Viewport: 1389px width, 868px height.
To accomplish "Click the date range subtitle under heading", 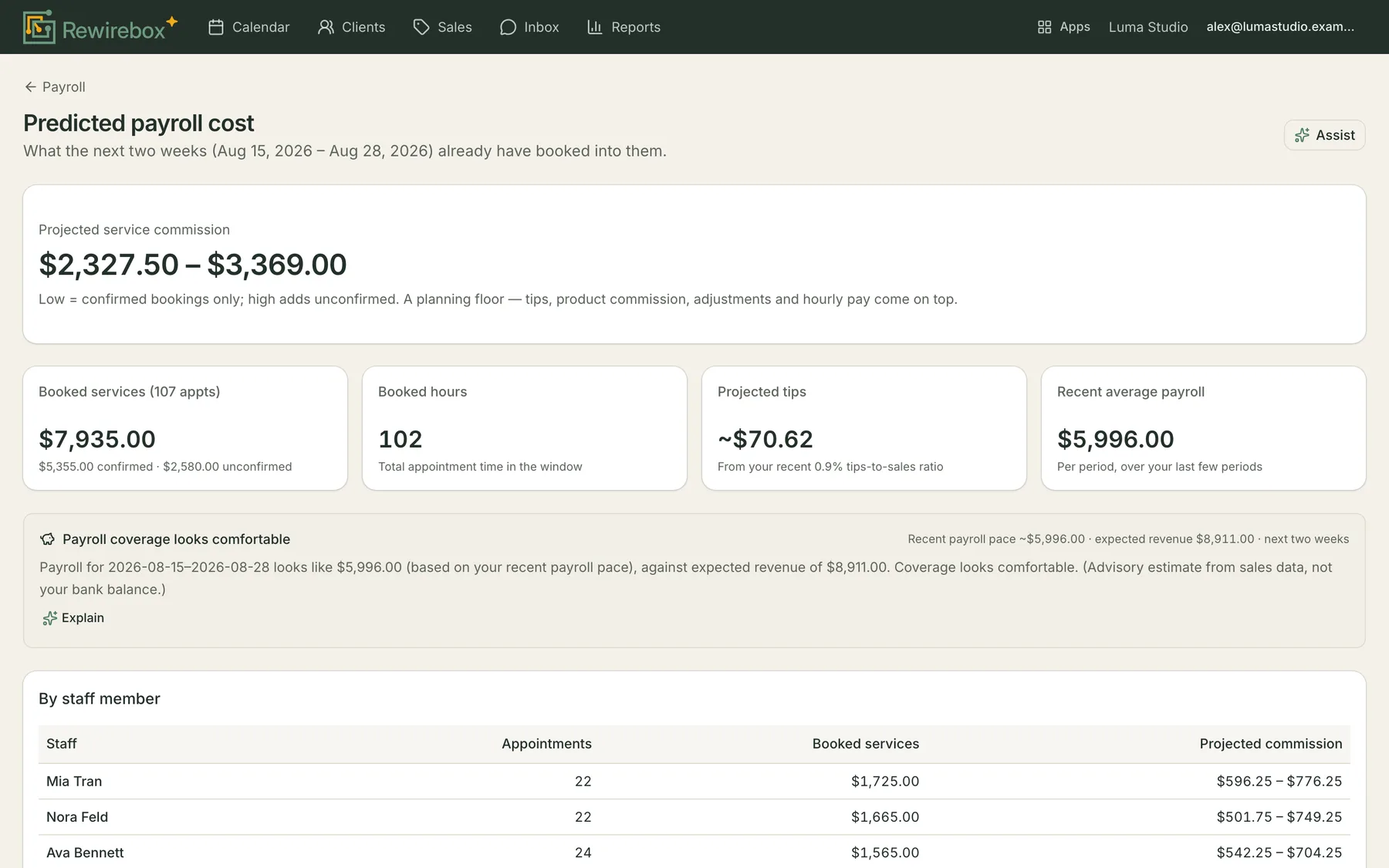I will coord(345,151).
